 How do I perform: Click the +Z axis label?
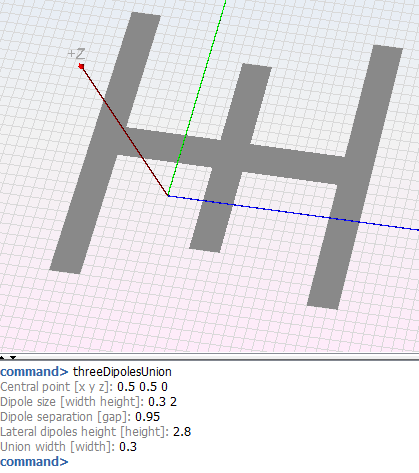(76, 53)
